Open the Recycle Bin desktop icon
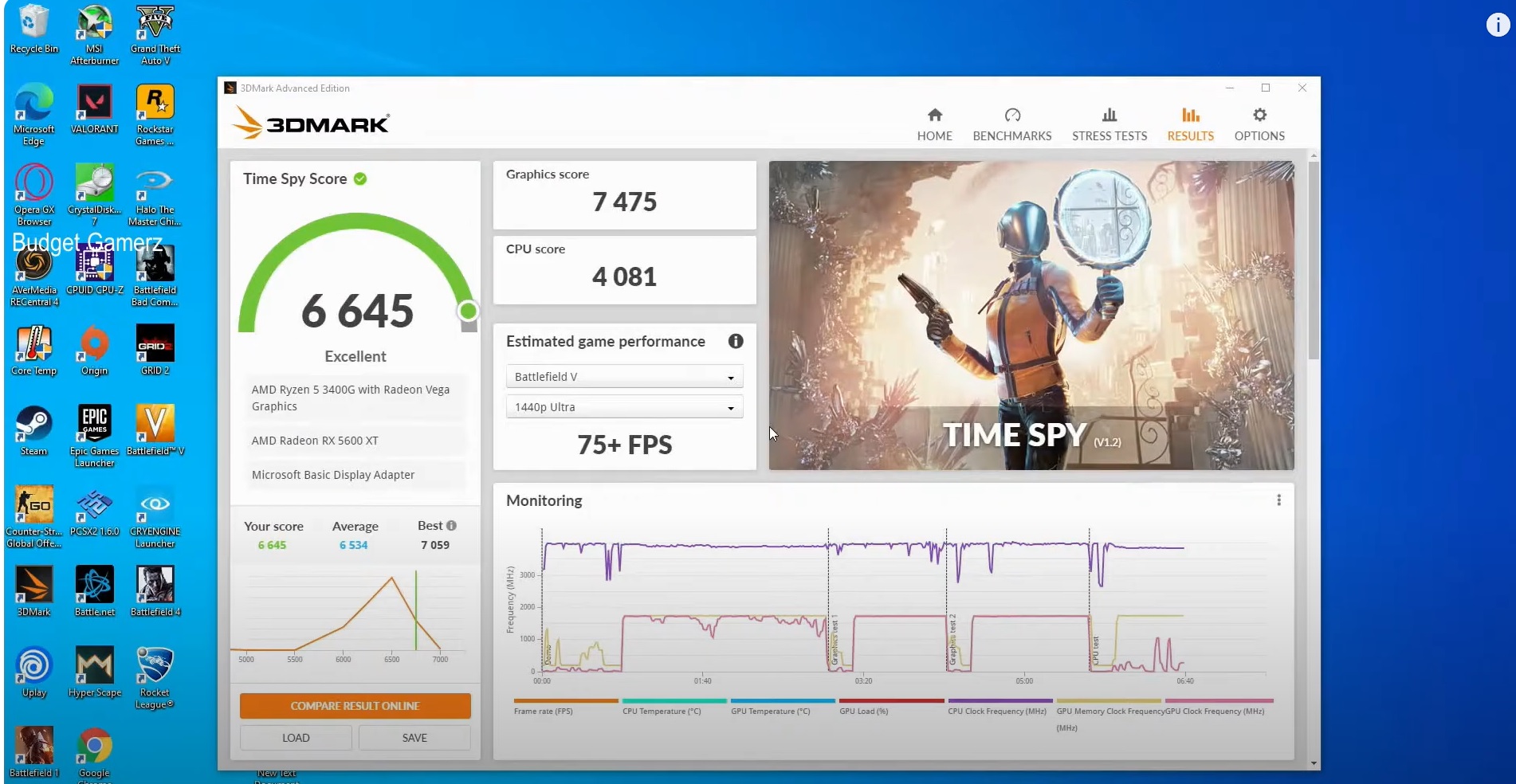The height and width of the screenshot is (784, 1516). (x=33, y=30)
